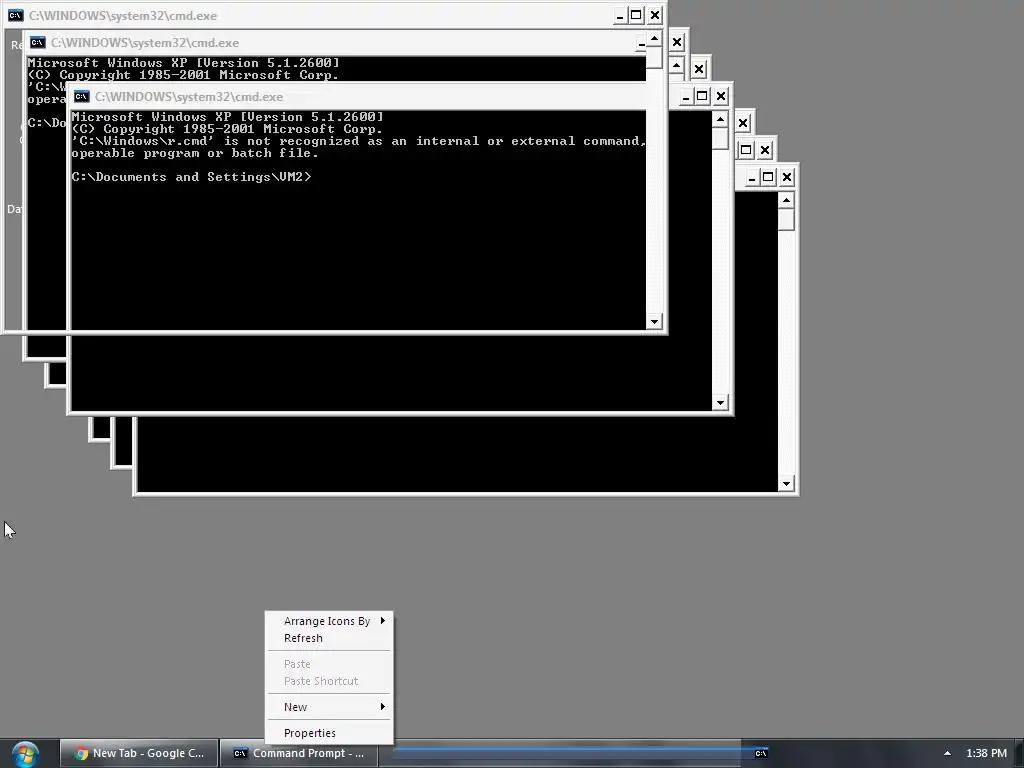
Task: Click the Chrome icon in the taskbar button
Action: point(81,754)
